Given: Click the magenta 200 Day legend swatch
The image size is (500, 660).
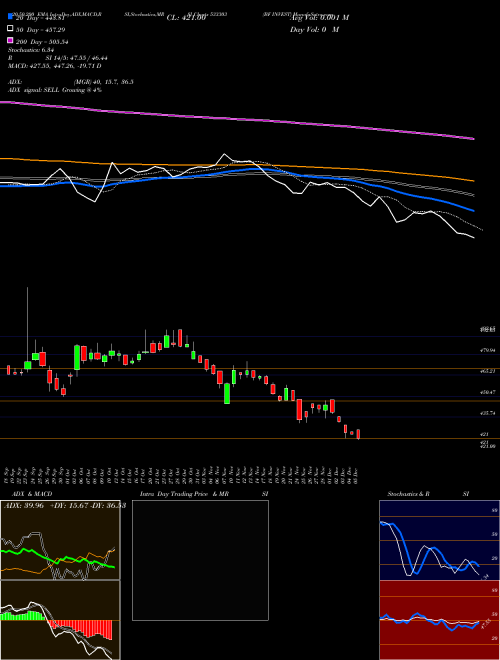Looking at the screenshot, I should (x=11, y=41).
